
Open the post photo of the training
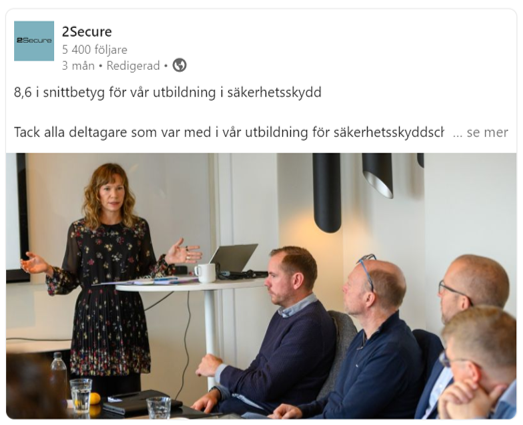pos(261,286)
